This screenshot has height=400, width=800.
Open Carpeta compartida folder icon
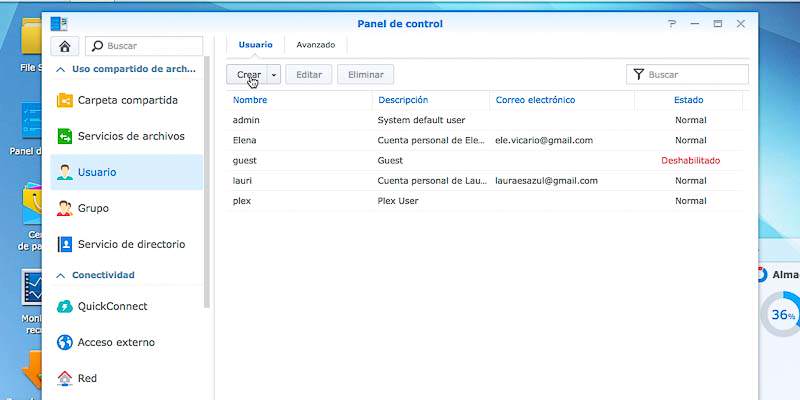65,101
